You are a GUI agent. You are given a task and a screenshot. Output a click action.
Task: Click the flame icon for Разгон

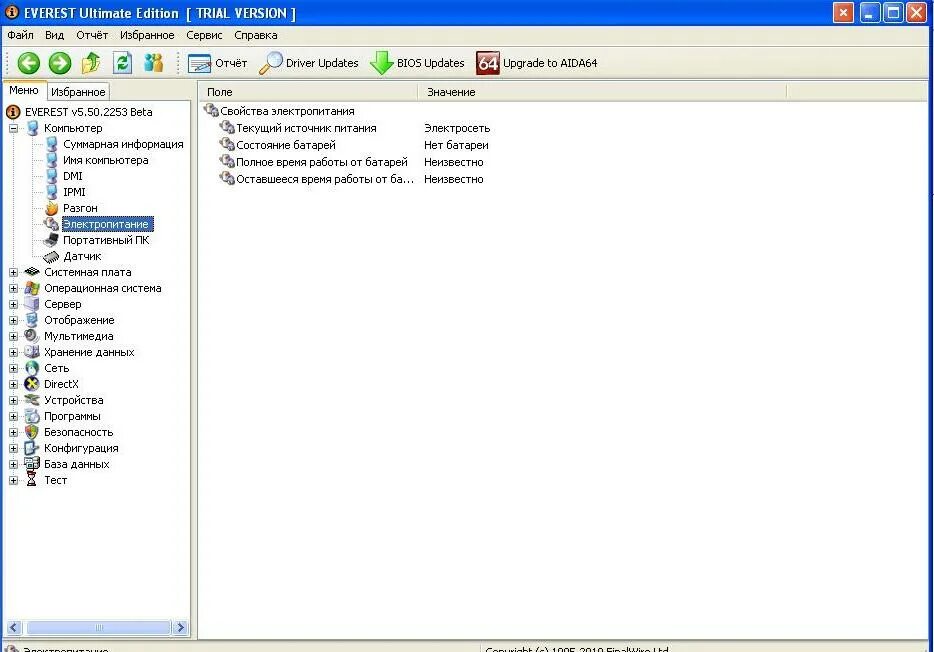[52, 208]
